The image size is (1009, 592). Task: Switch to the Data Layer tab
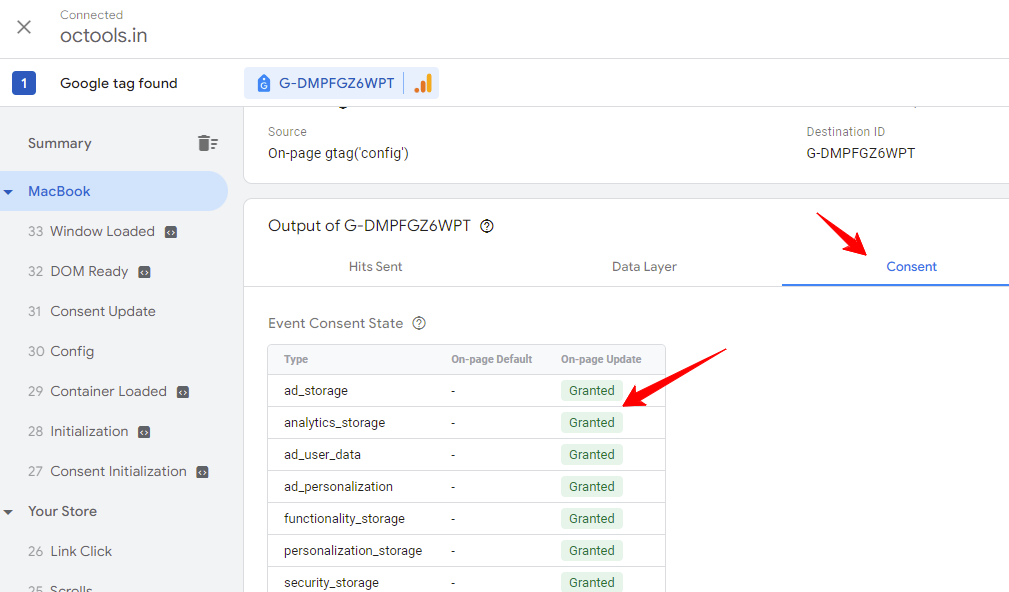[x=644, y=266]
